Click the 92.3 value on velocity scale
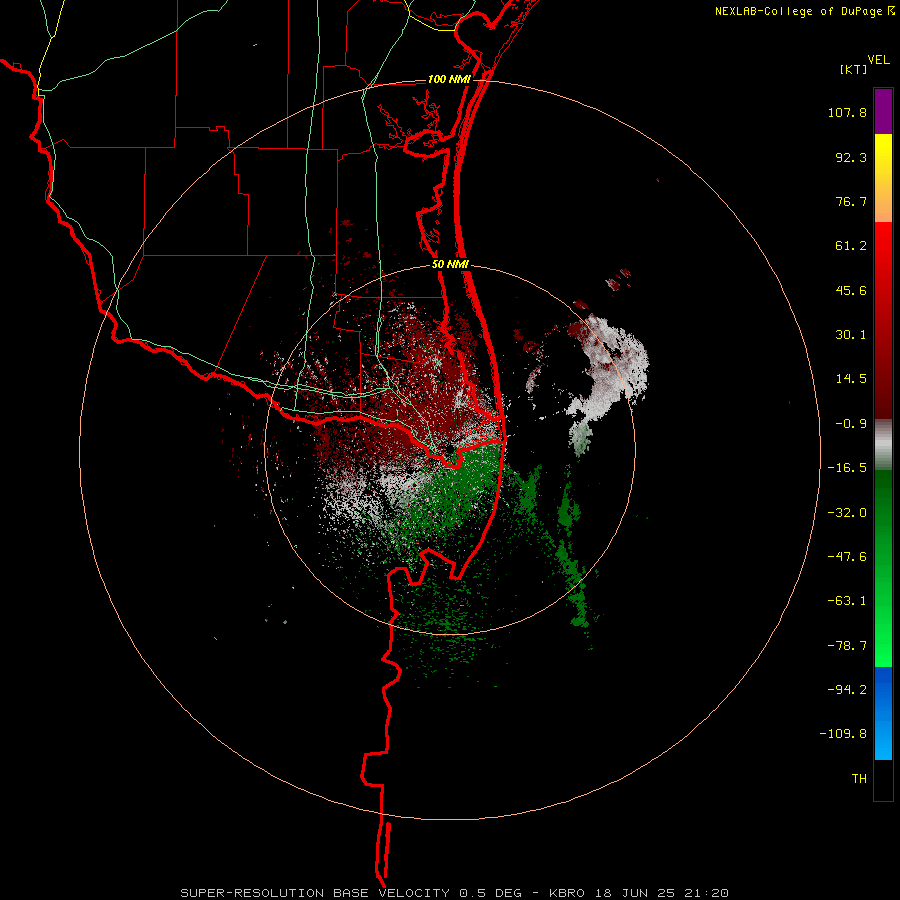Image resolution: width=900 pixels, height=900 pixels. pyautogui.click(x=851, y=157)
